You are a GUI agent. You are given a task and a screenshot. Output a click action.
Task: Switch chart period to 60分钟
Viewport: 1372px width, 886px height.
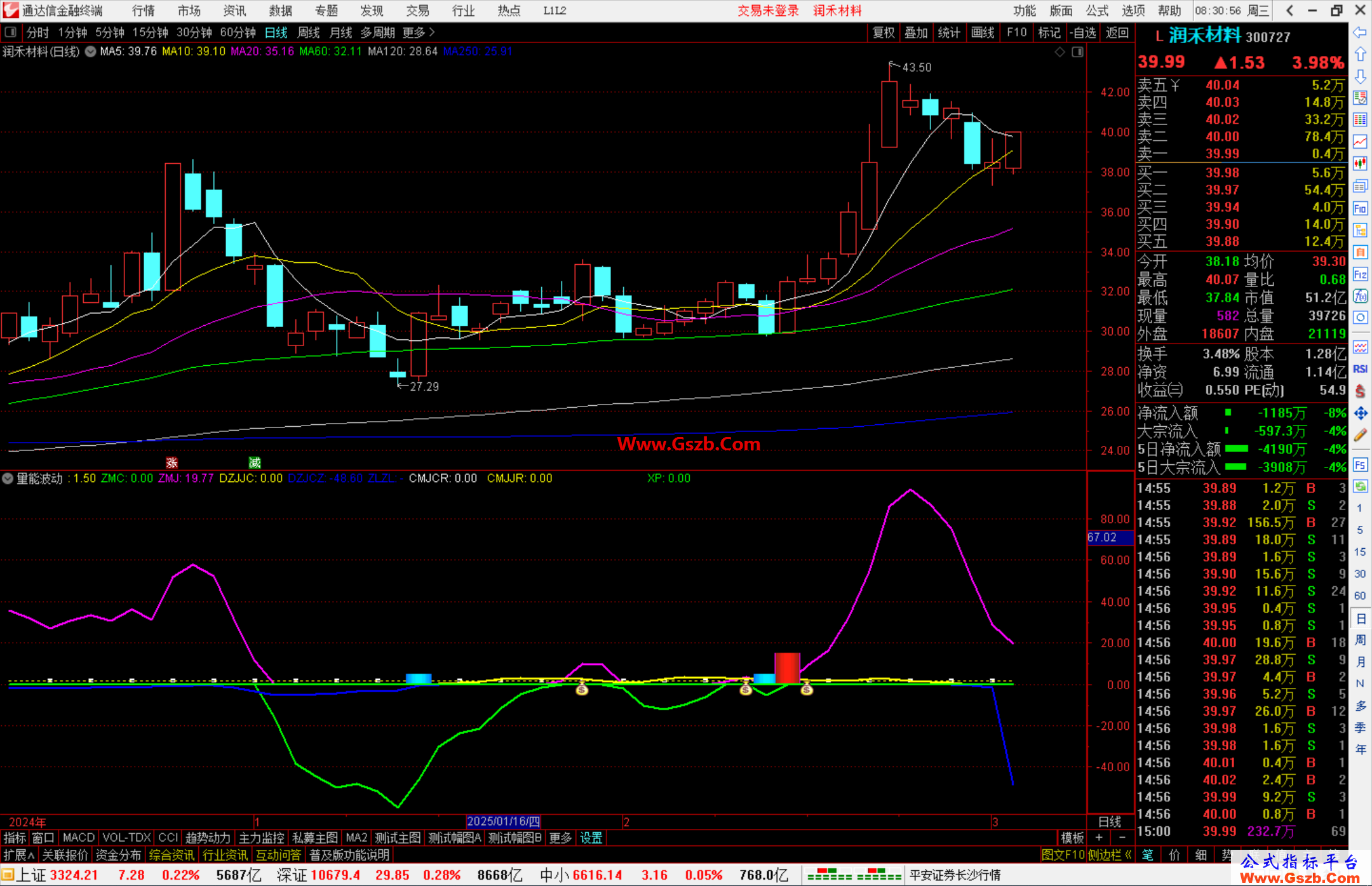[x=238, y=32]
